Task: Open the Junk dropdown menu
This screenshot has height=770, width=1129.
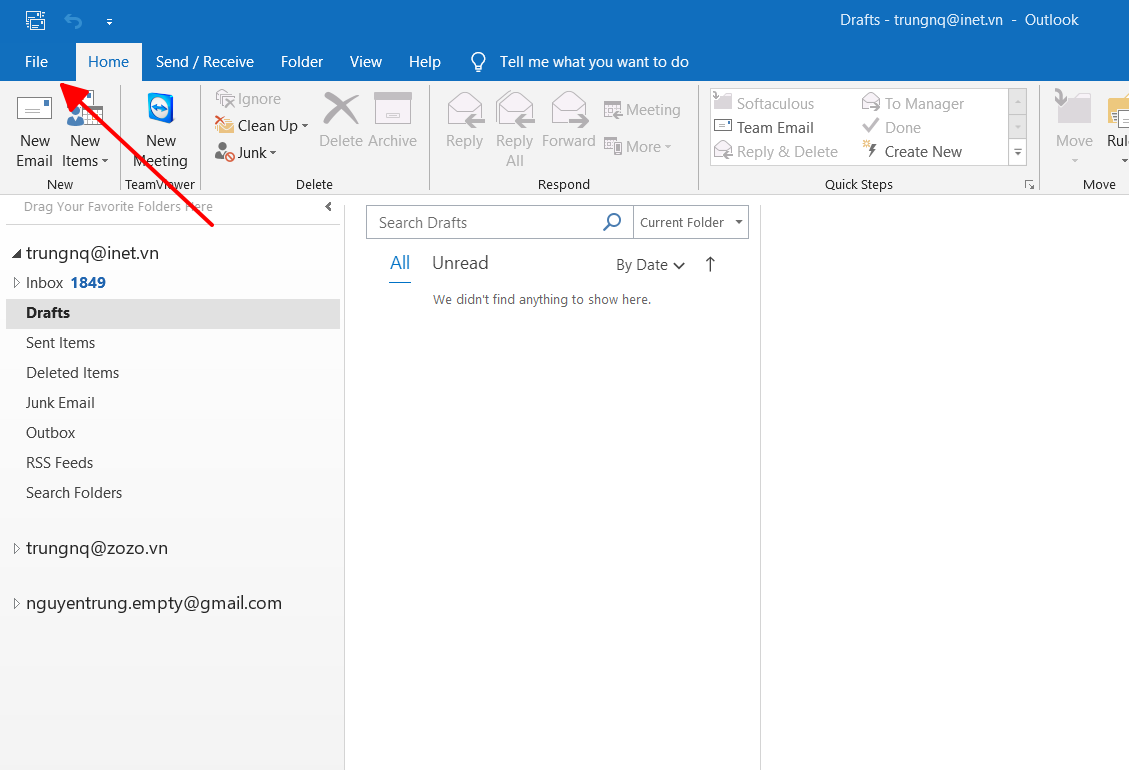Action: point(246,153)
